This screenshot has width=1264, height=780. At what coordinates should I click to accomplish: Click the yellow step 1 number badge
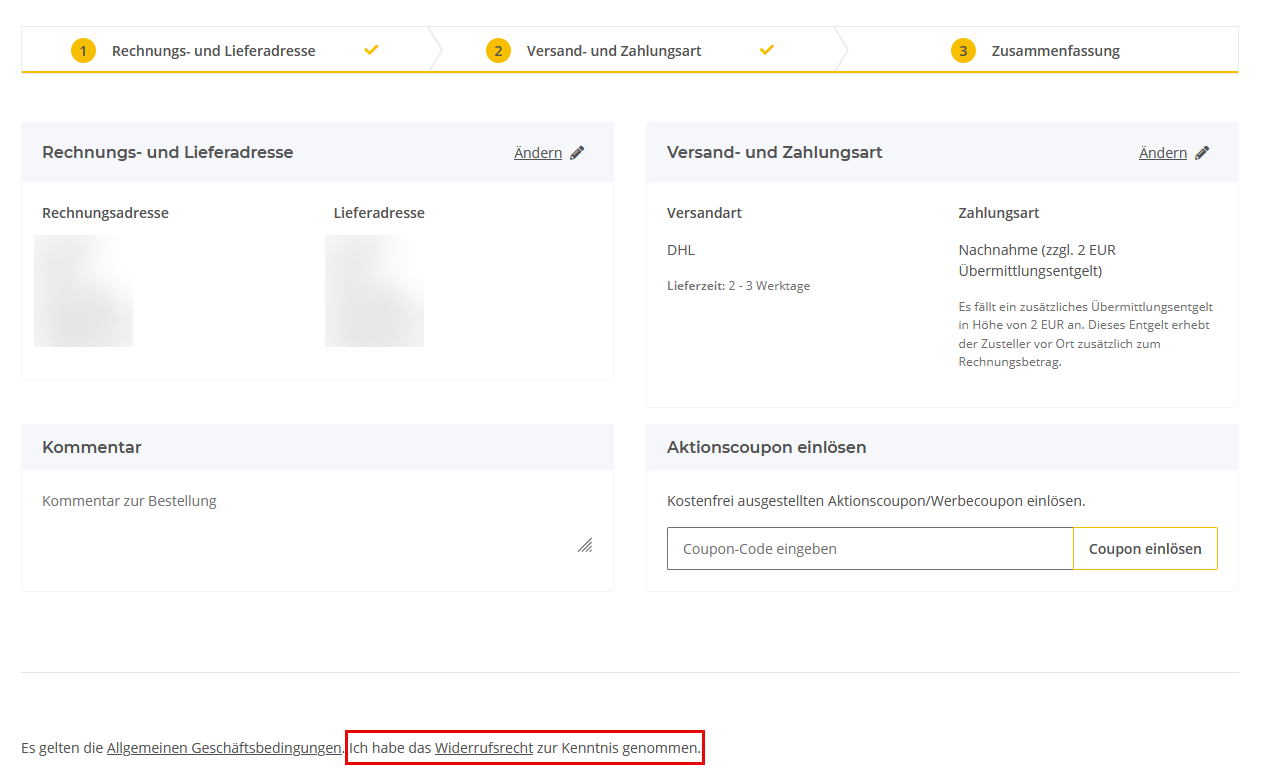[83, 51]
